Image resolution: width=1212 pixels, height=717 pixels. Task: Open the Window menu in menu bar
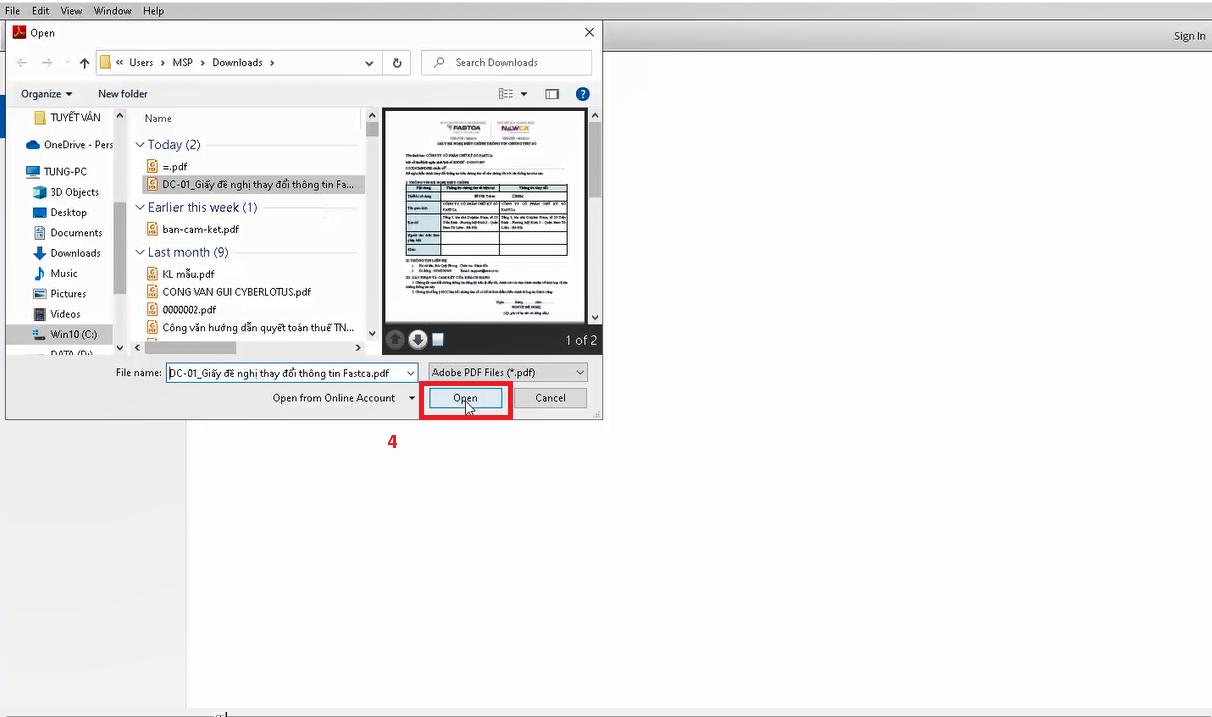(112, 11)
